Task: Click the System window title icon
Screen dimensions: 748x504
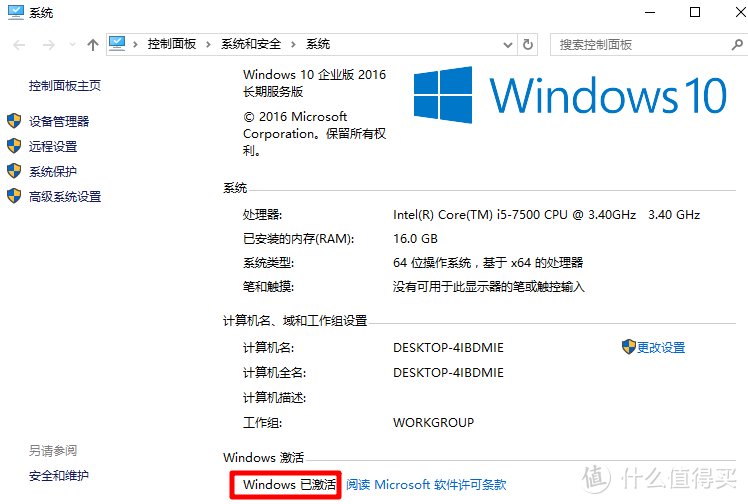Action: tap(16, 12)
